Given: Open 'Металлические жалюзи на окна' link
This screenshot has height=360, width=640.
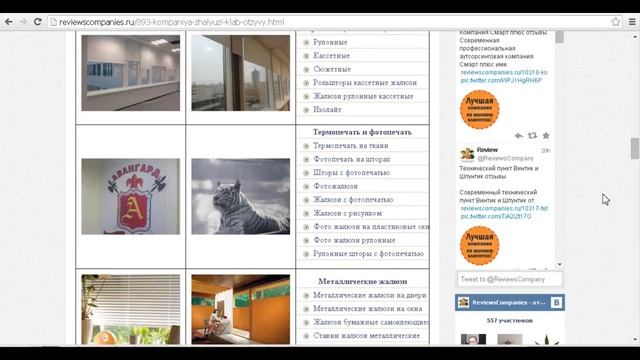Looking at the screenshot, I should [x=368, y=309].
